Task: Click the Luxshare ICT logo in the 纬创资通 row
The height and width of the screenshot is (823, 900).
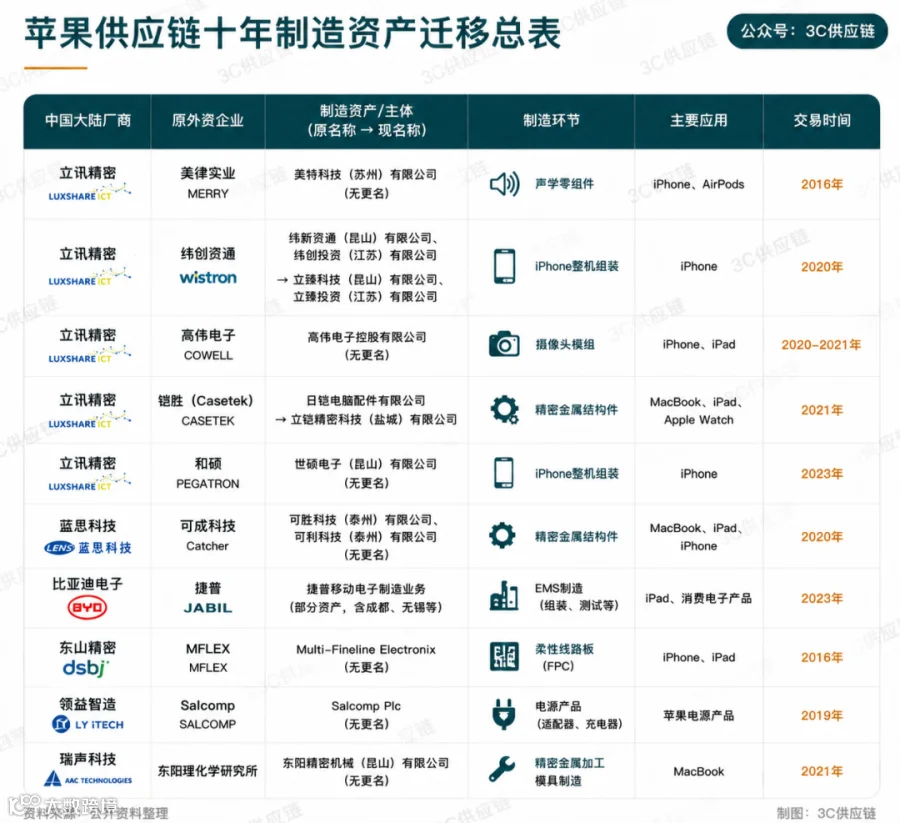Action: tap(89, 278)
